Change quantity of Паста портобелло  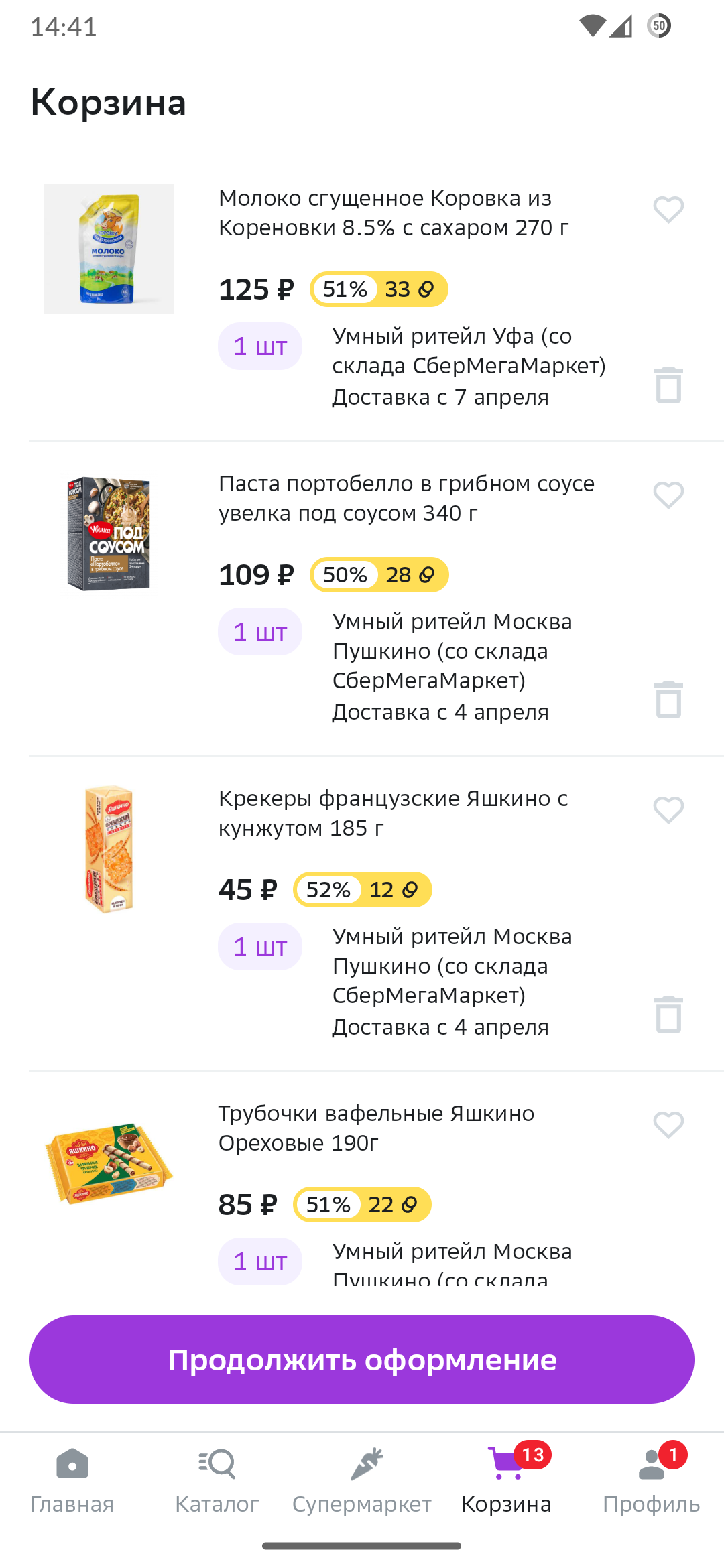point(260,632)
